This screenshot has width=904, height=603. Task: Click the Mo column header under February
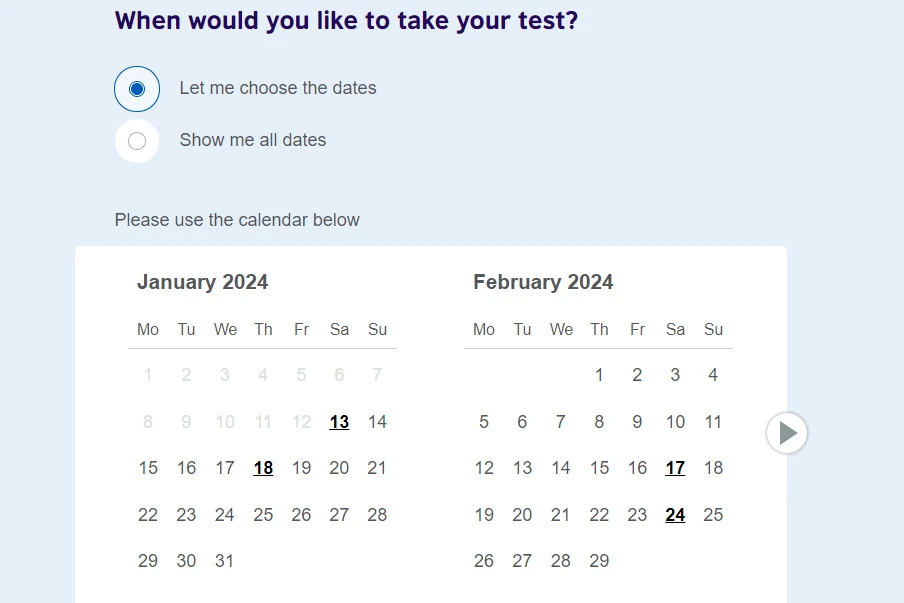click(x=484, y=329)
